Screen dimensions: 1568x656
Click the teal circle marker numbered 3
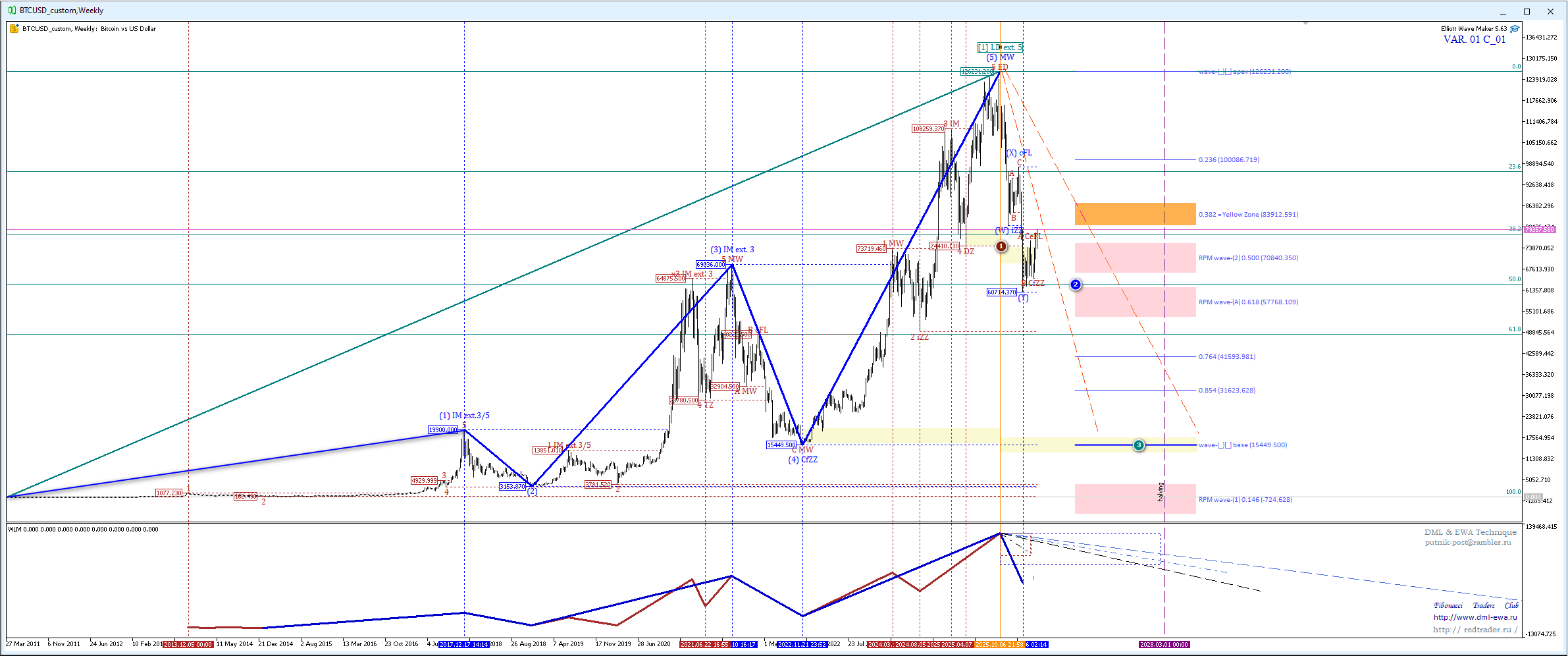point(1139,445)
